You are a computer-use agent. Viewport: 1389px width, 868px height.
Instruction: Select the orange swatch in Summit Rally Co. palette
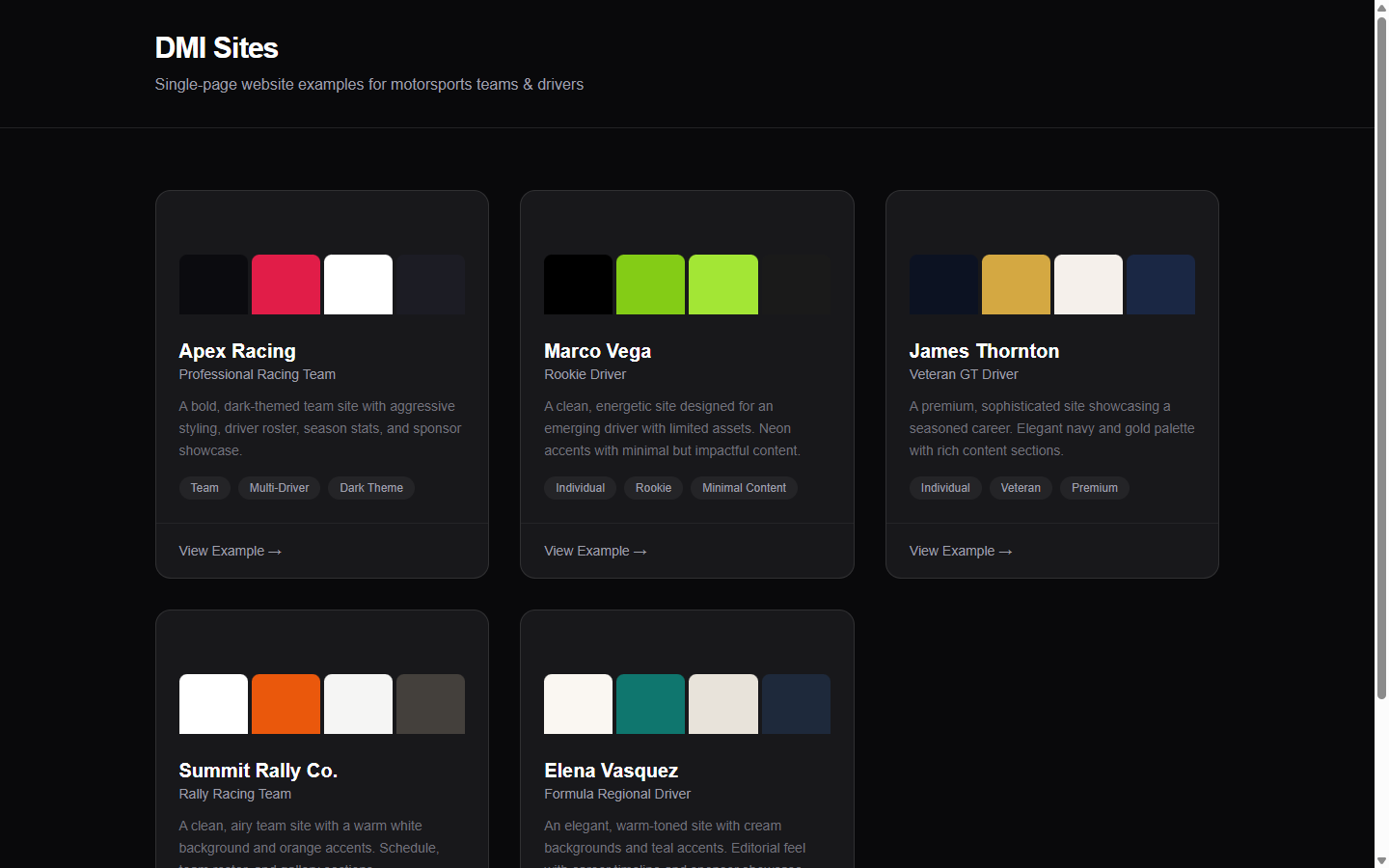pyautogui.click(x=286, y=703)
